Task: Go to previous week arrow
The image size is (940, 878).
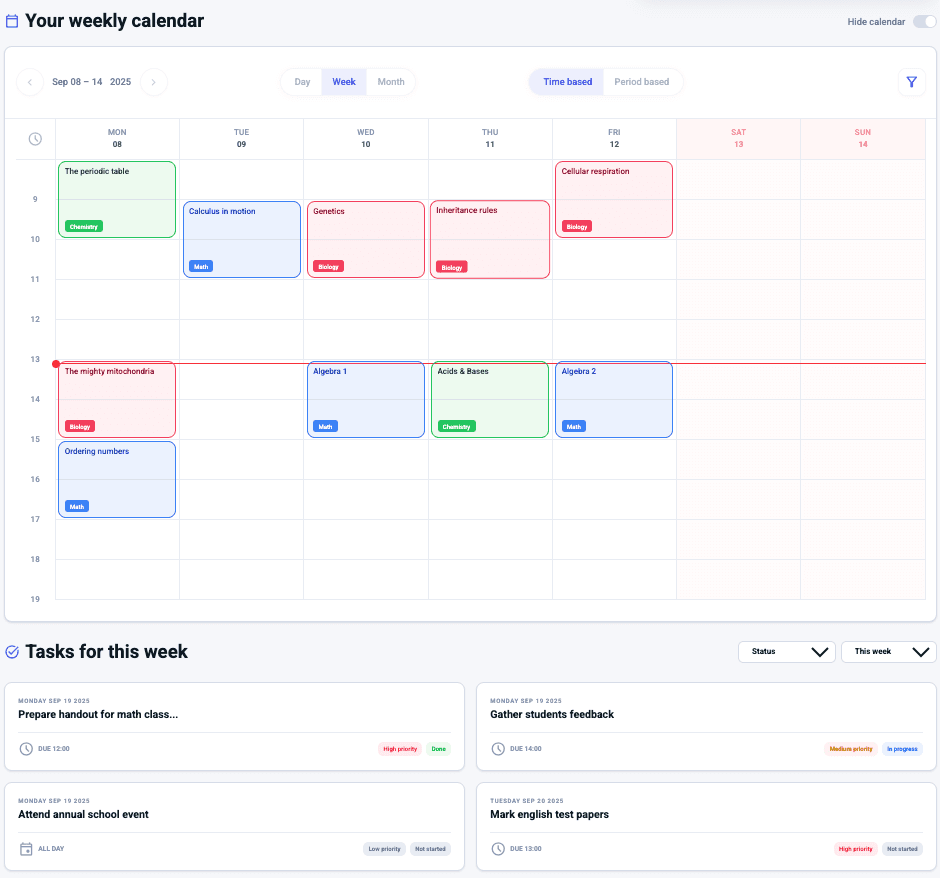Action: tap(30, 82)
